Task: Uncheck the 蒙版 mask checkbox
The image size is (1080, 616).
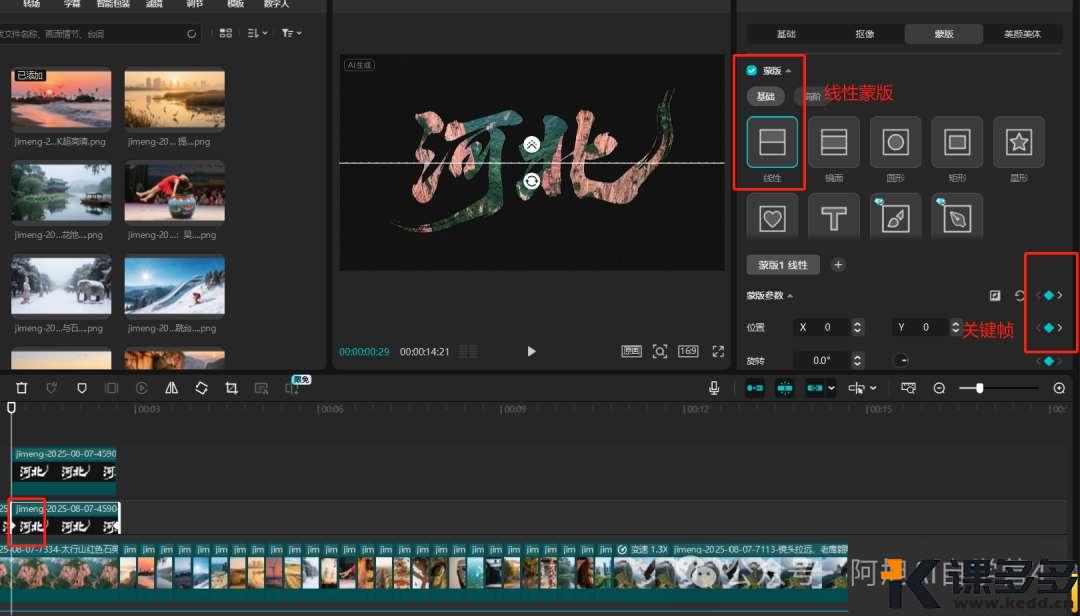Action: (x=751, y=70)
